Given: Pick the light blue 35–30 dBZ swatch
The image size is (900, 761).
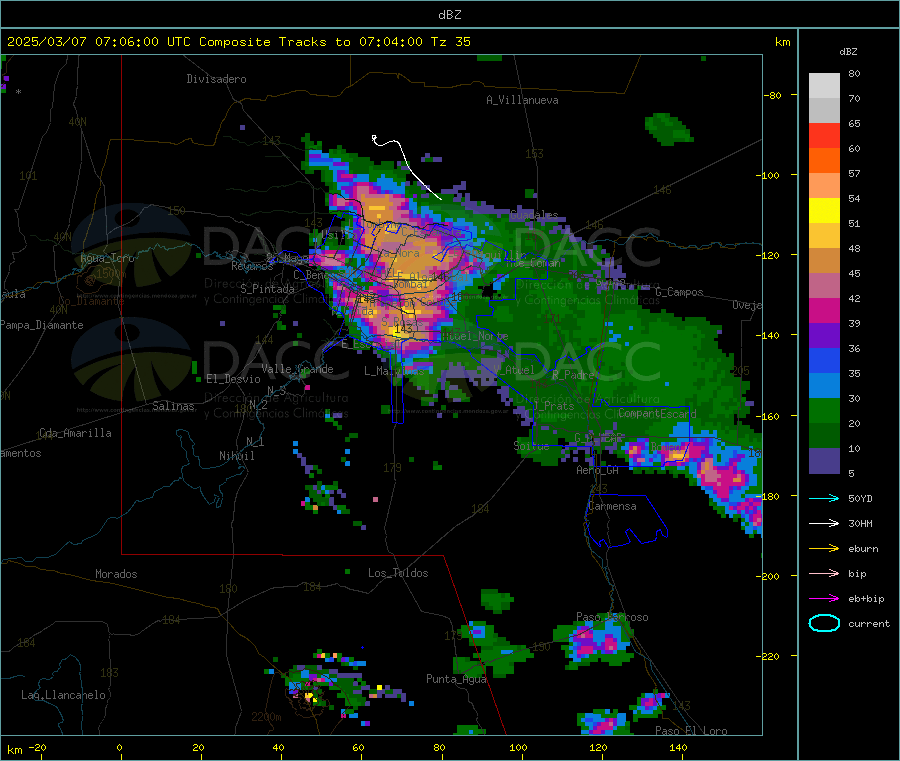Looking at the screenshot, I should pos(824,386).
